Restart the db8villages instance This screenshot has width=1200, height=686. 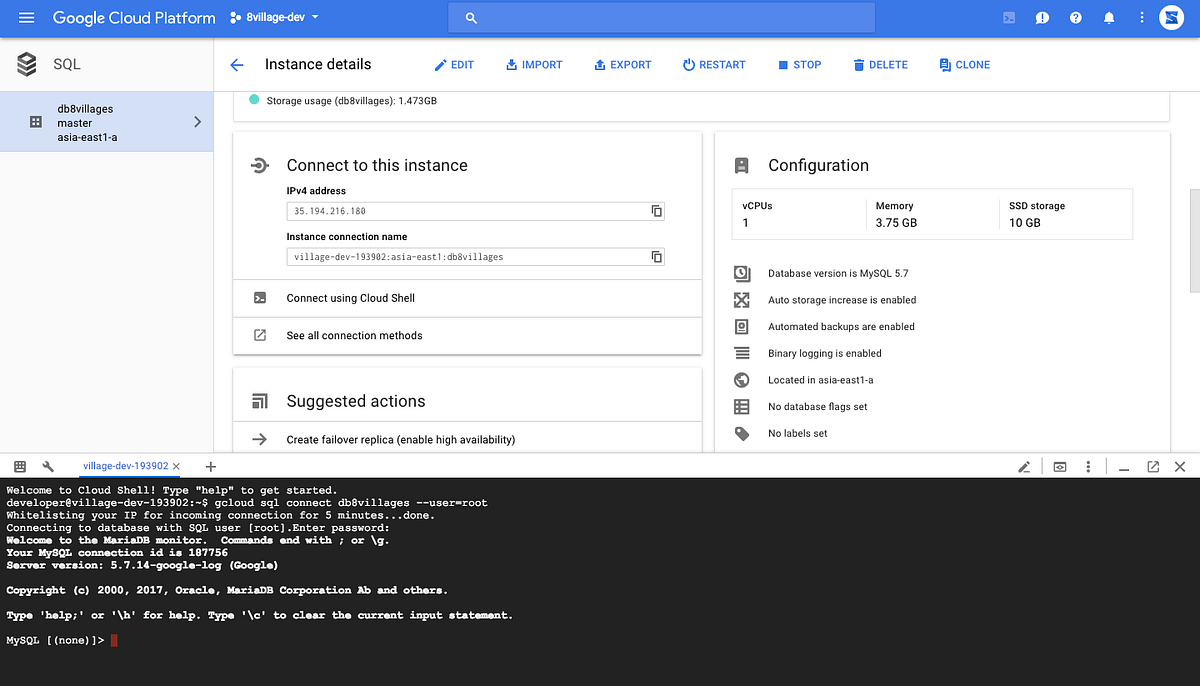tap(714, 64)
